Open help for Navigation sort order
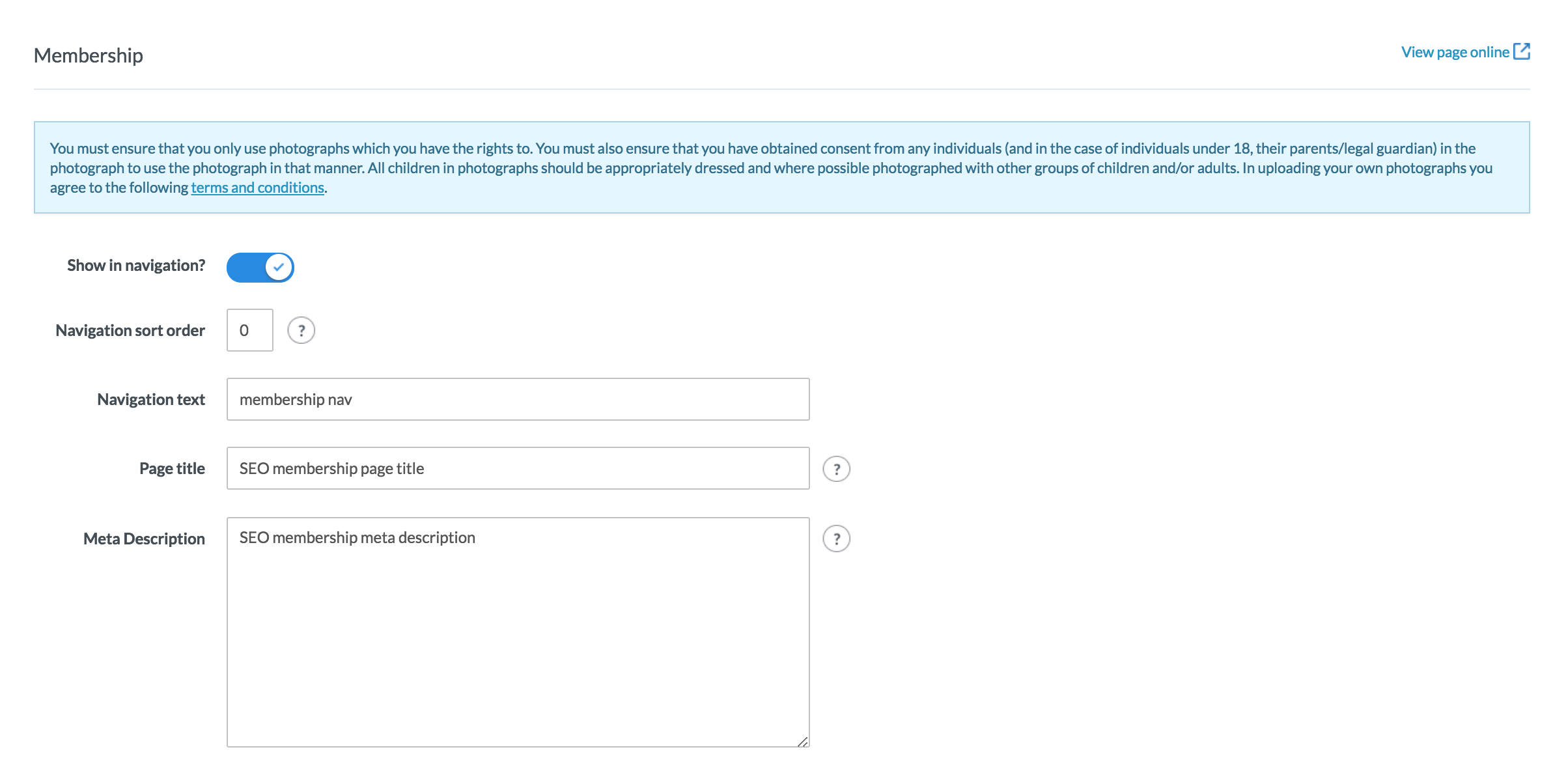 [301, 330]
